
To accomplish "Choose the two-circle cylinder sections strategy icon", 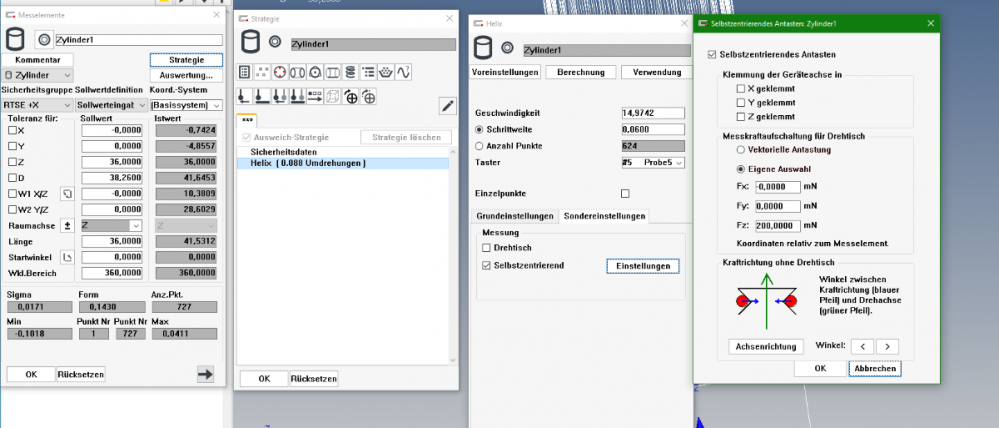I will point(297,72).
